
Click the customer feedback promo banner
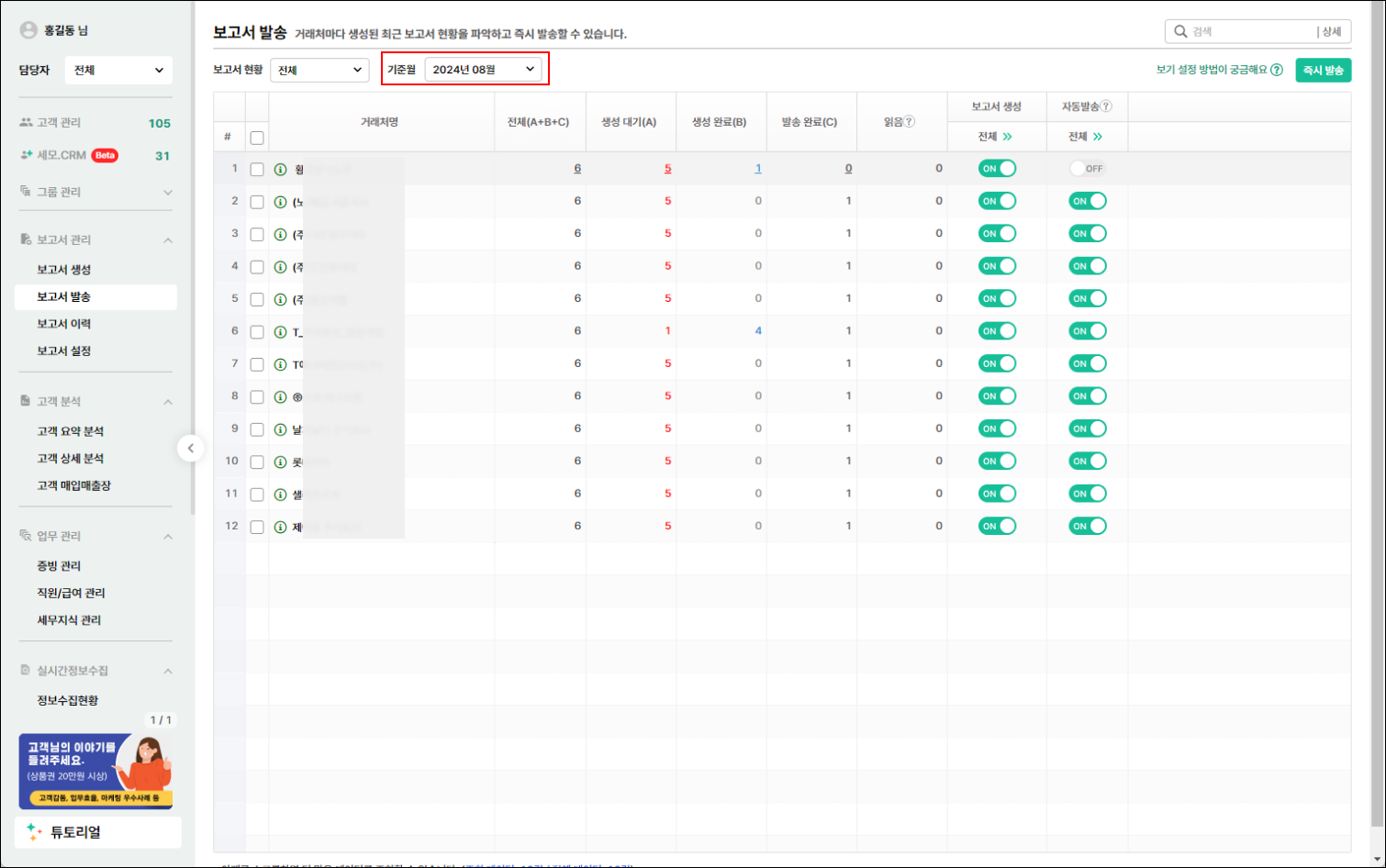point(95,771)
